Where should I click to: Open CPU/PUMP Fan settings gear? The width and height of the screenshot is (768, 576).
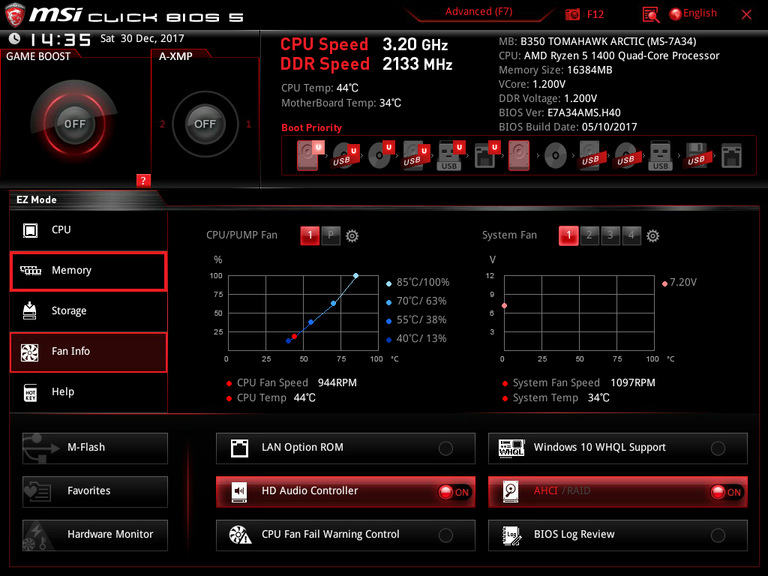pos(352,236)
